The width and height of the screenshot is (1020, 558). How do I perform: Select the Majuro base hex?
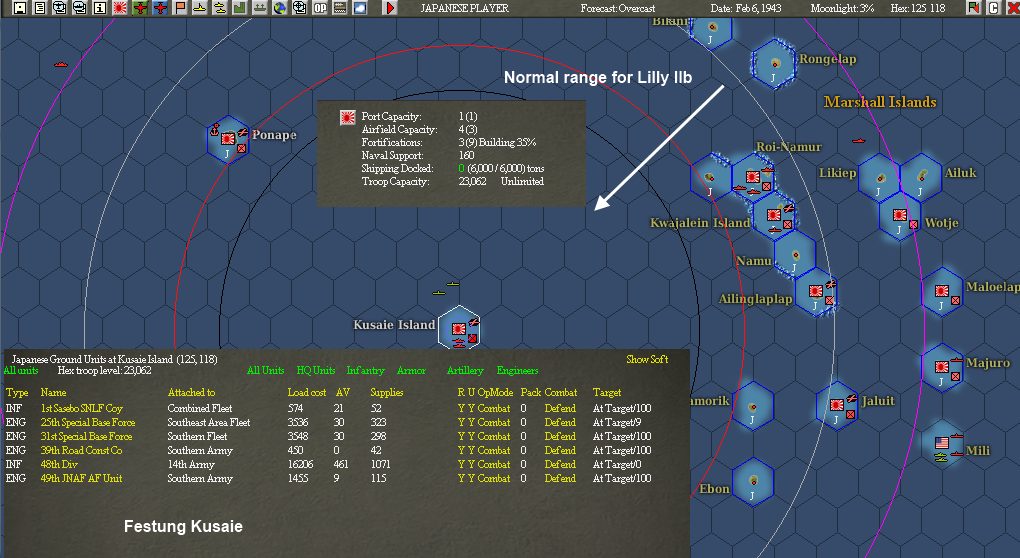[x=942, y=367]
